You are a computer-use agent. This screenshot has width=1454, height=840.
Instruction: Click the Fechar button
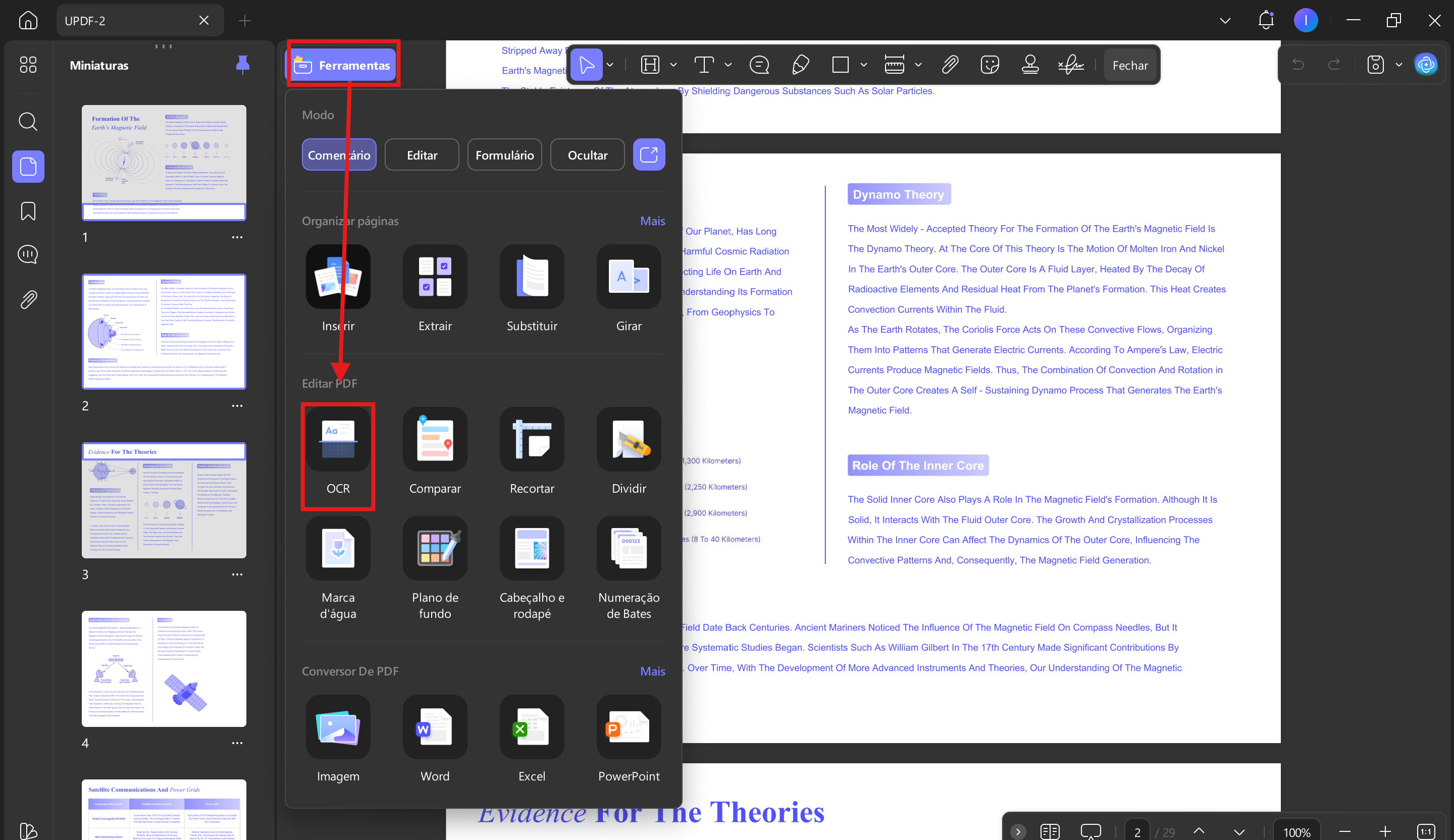click(1130, 65)
